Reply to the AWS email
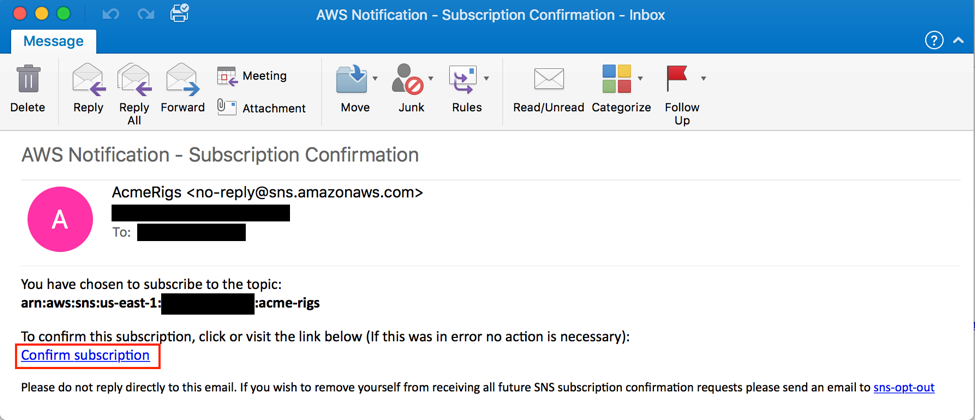975x420 pixels. pyautogui.click(x=88, y=80)
